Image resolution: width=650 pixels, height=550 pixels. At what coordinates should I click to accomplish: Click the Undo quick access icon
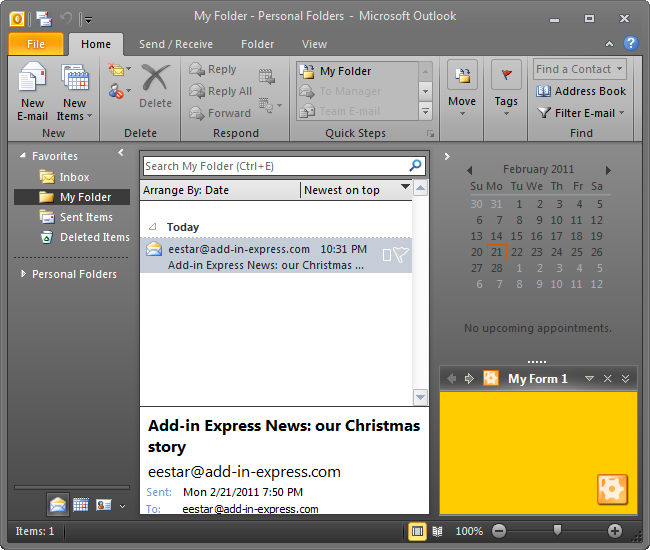coord(66,19)
